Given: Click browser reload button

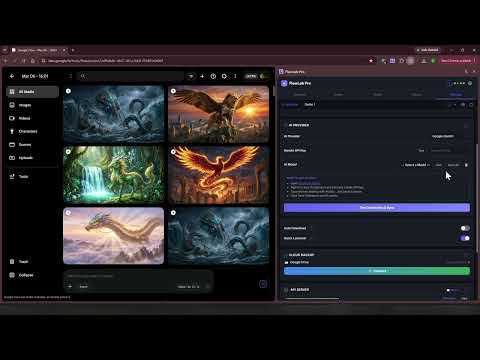Looking at the screenshot, I should coord(23,61).
